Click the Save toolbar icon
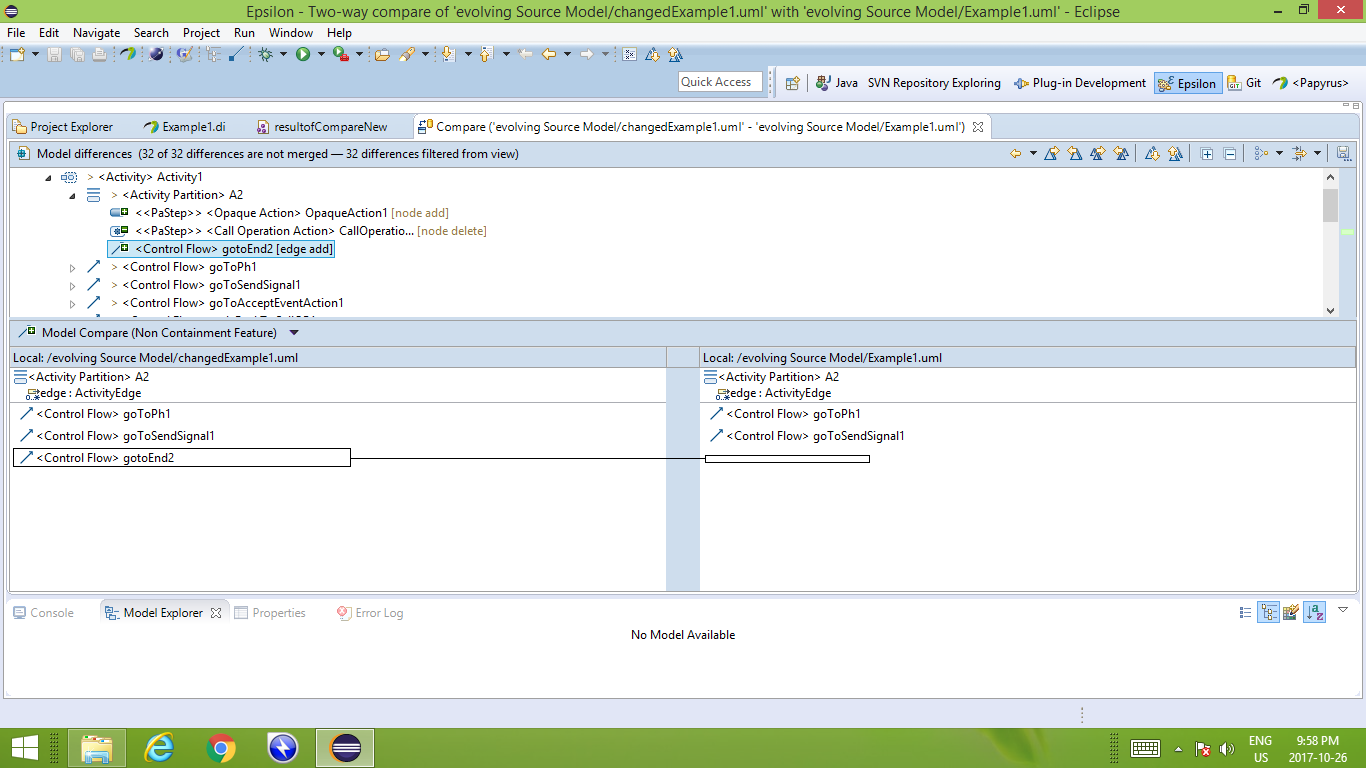 55,54
